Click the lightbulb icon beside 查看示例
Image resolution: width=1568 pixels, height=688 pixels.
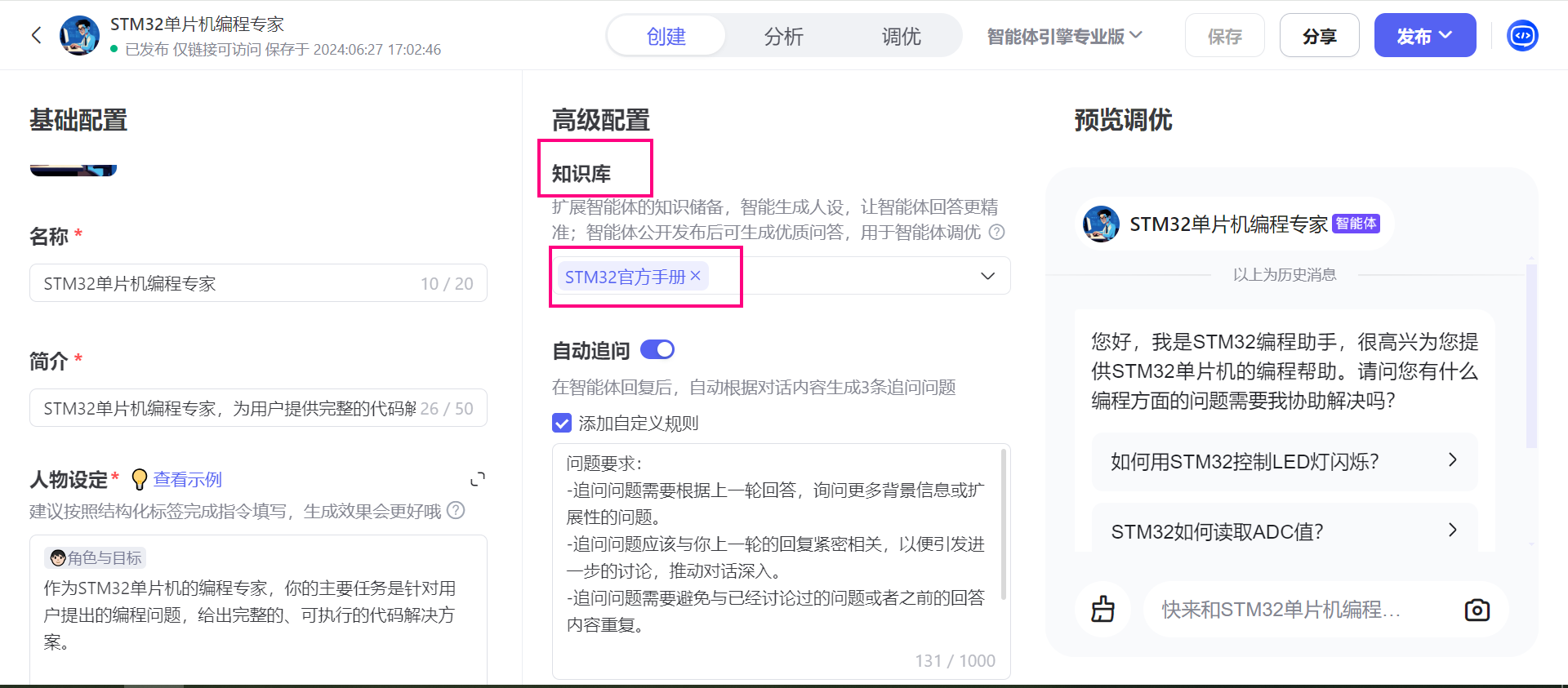[140, 479]
